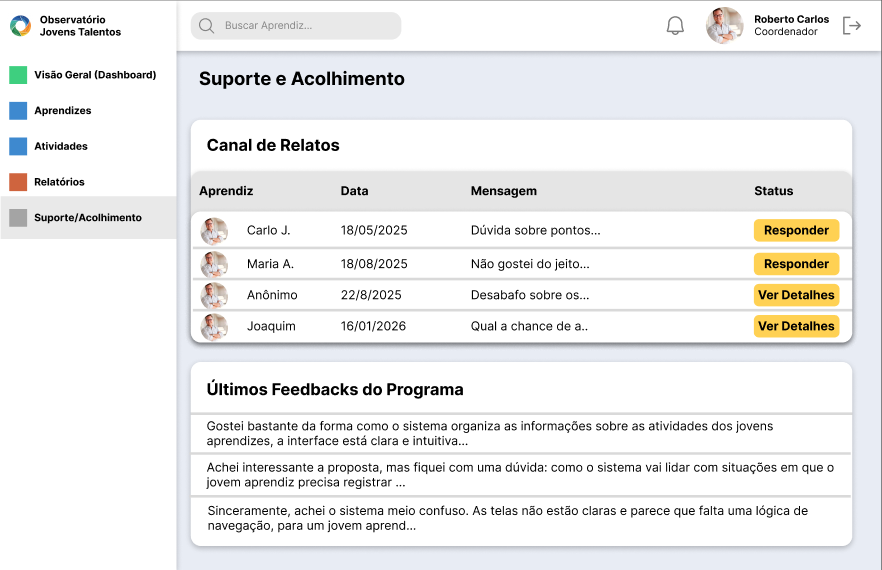
Task: Click the green Visão Geral icon square
Action: click(x=18, y=75)
